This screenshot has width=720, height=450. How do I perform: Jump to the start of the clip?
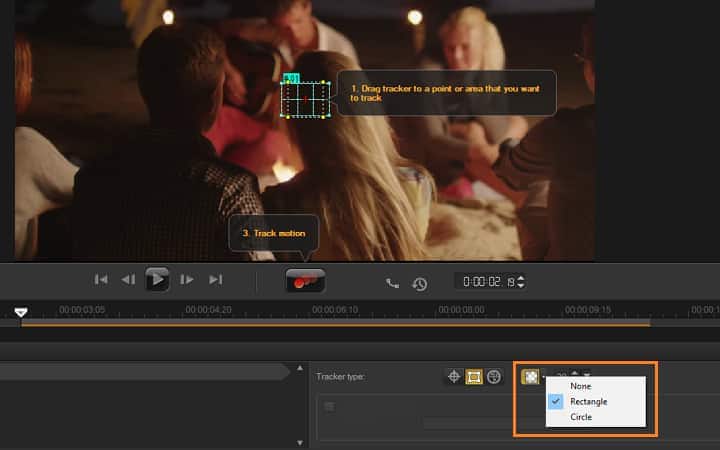(x=101, y=280)
